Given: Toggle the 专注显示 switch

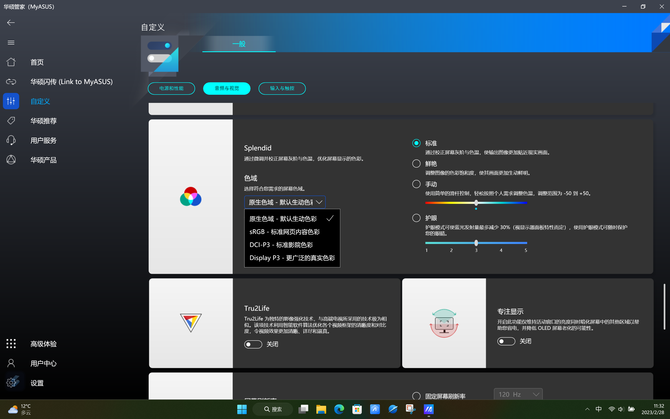Looking at the screenshot, I should (506, 341).
